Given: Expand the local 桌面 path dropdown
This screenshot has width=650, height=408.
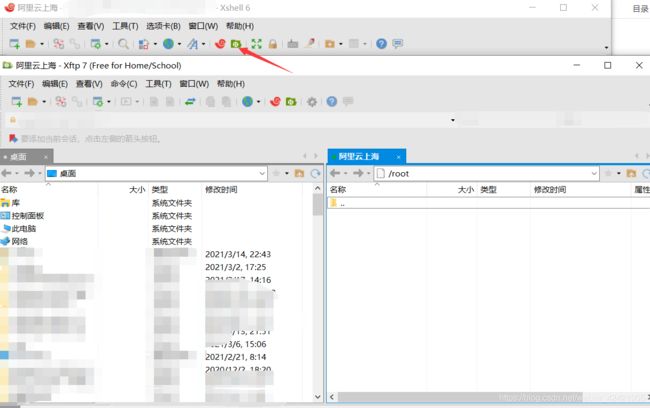Looking at the screenshot, I should pyautogui.click(x=262, y=173).
